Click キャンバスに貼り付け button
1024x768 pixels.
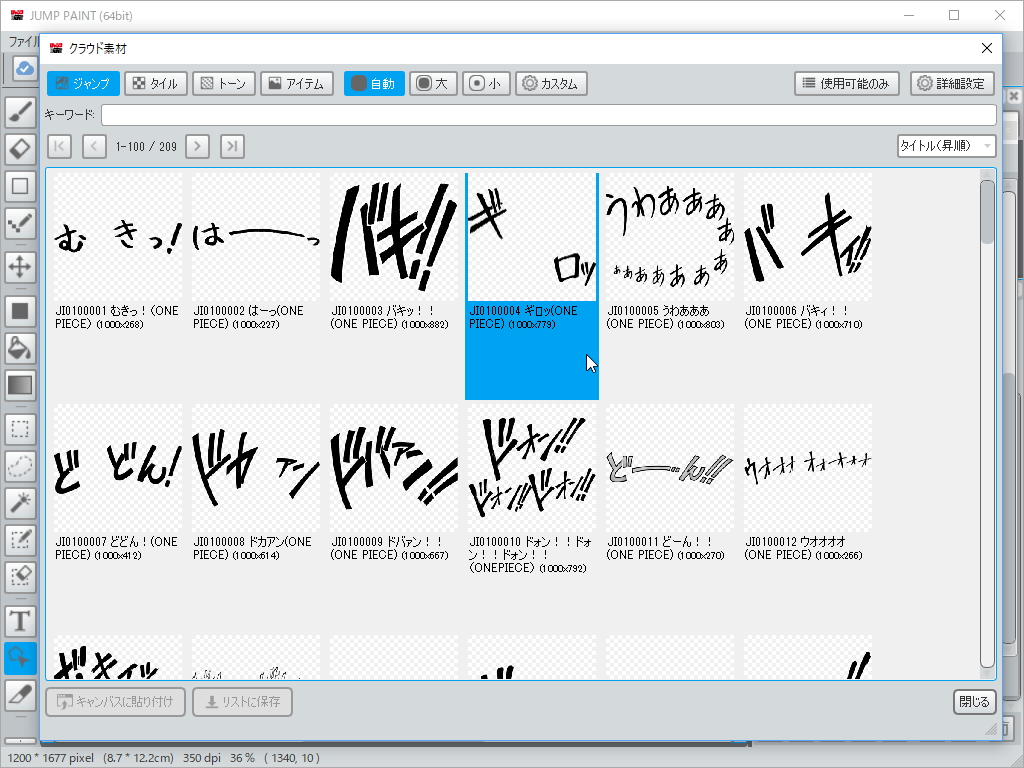coord(116,702)
